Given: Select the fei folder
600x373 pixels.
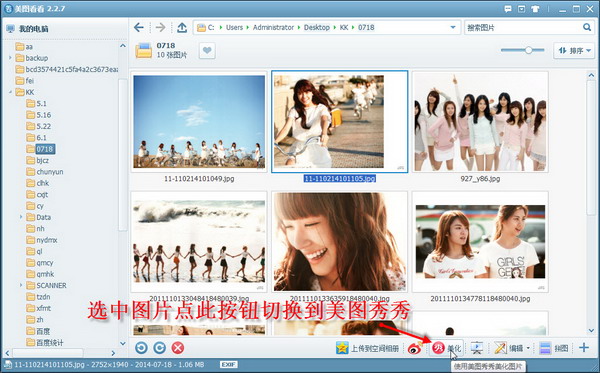Looking at the screenshot, I should tap(24, 81).
